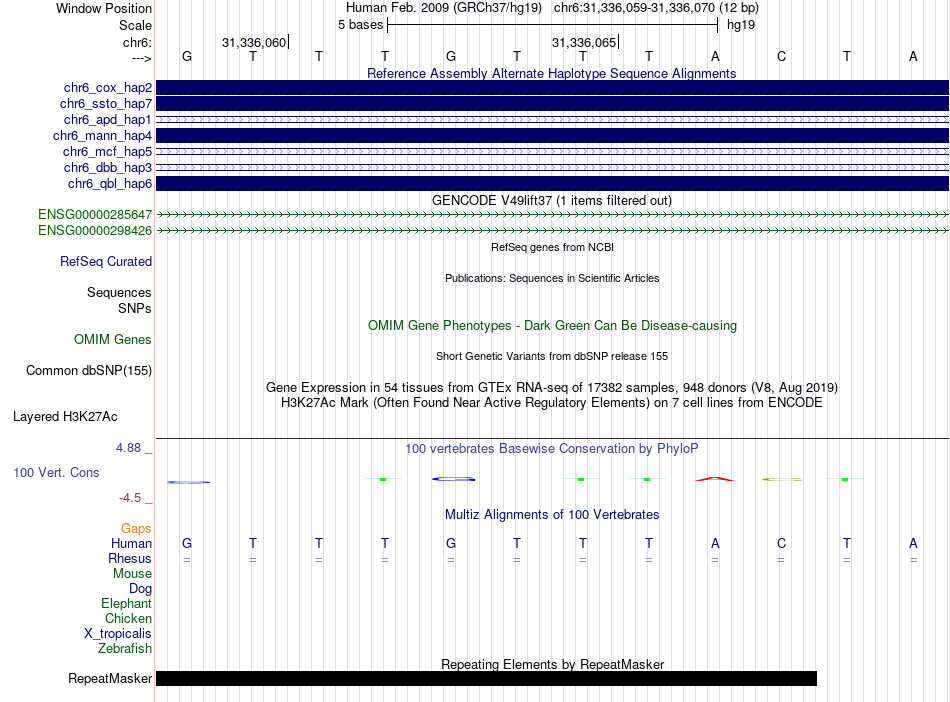Viewport: 950px width, 702px height.
Task: Click the RepeatMasker side label
Action: pyautogui.click(x=110, y=678)
